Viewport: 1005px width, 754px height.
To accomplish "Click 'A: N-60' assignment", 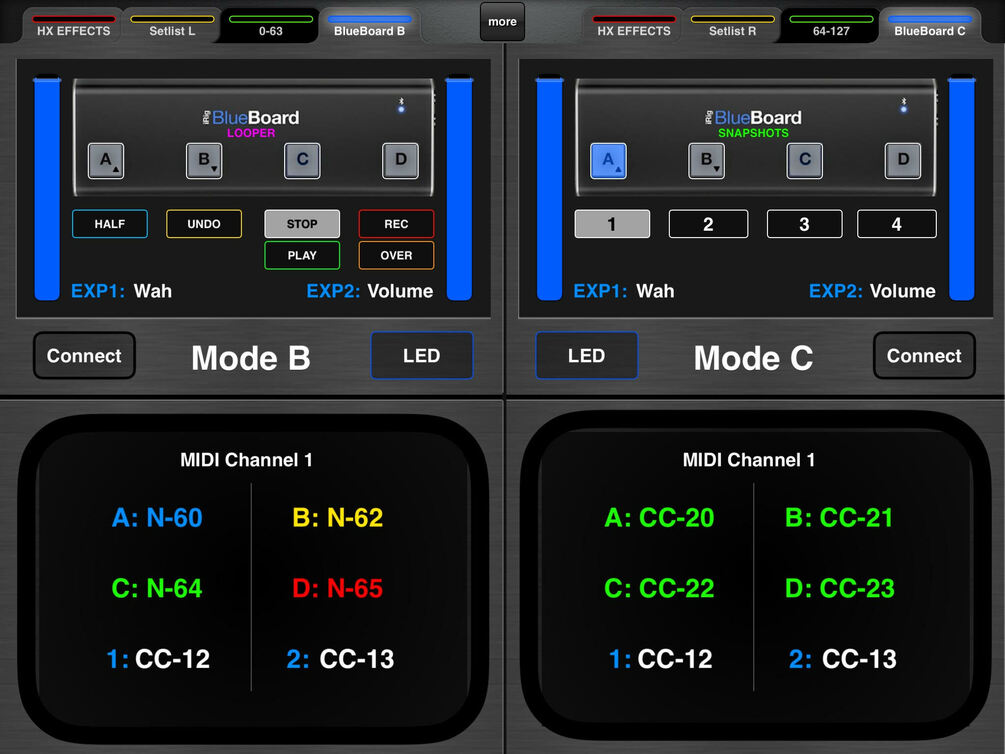I will tap(157, 517).
